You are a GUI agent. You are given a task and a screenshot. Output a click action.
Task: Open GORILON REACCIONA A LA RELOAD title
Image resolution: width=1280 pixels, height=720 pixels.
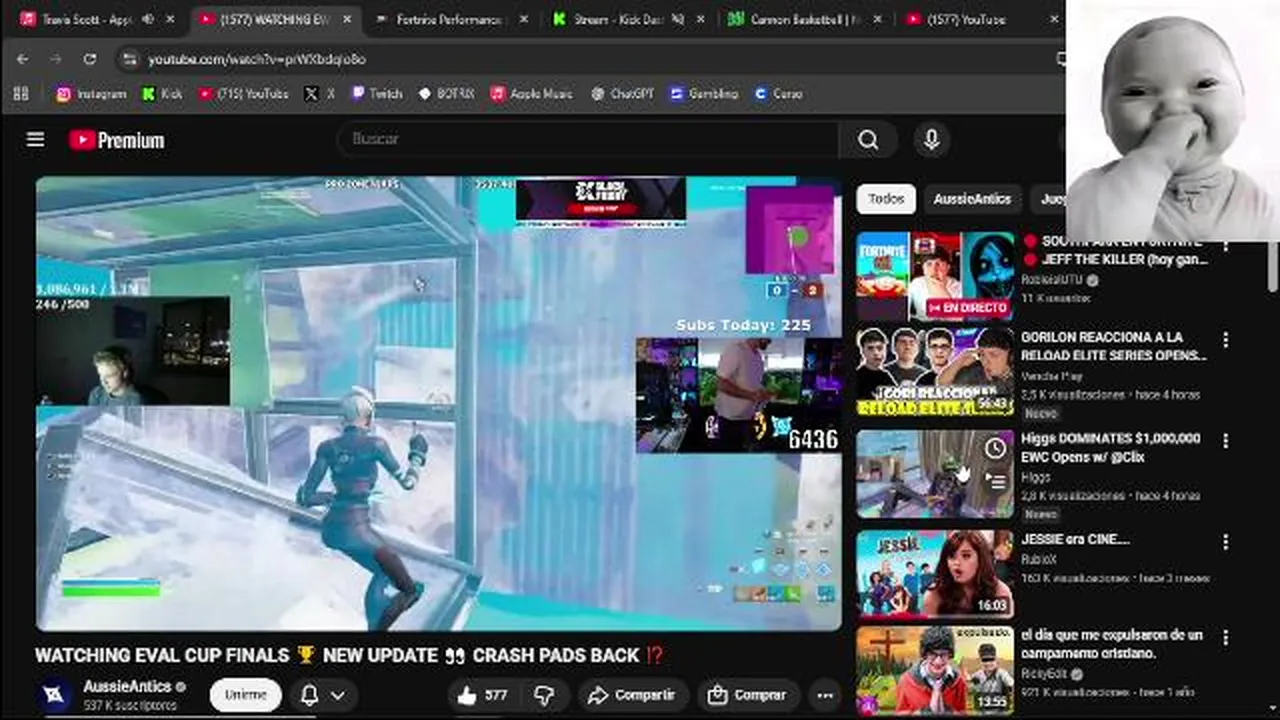click(x=1113, y=346)
